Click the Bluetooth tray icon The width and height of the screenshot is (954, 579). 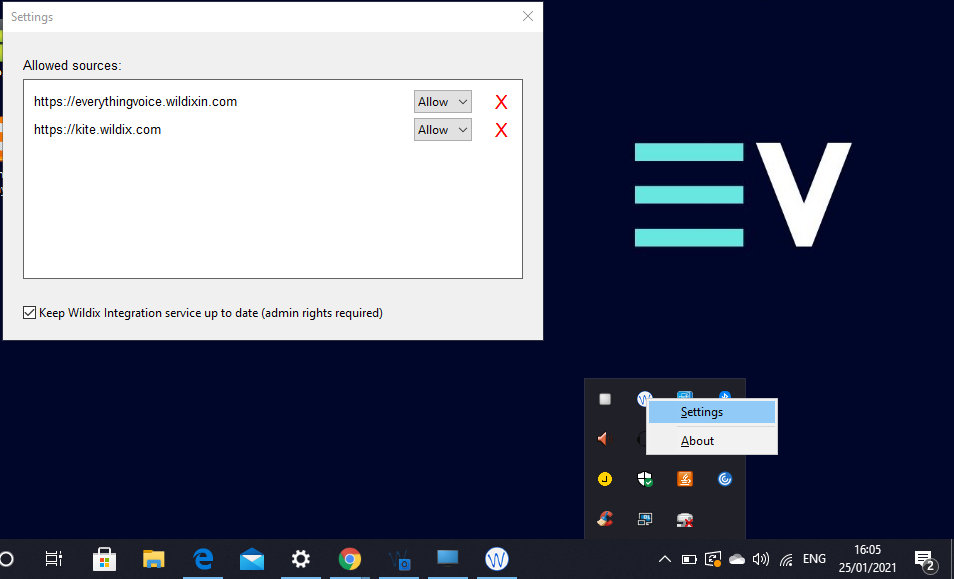click(725, 395)
